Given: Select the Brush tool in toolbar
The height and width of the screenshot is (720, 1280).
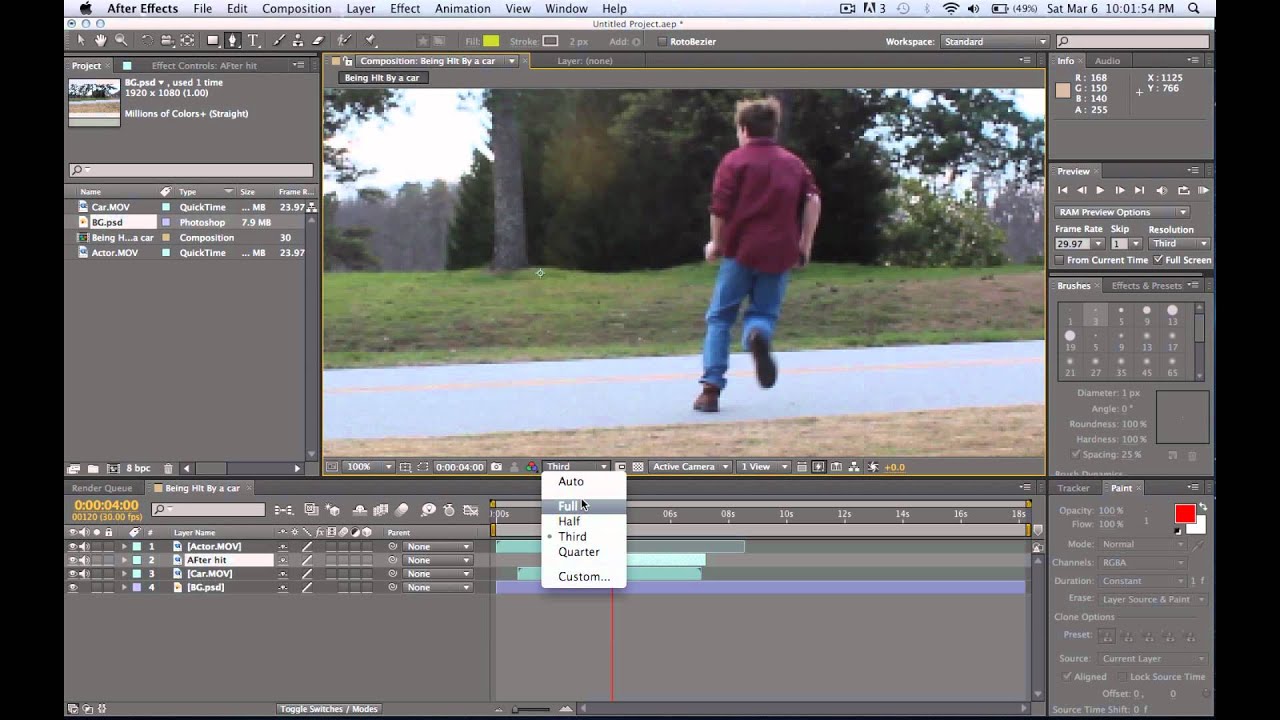Looking at the screenshot, I should pyautogui.click(x=279, y=41).
